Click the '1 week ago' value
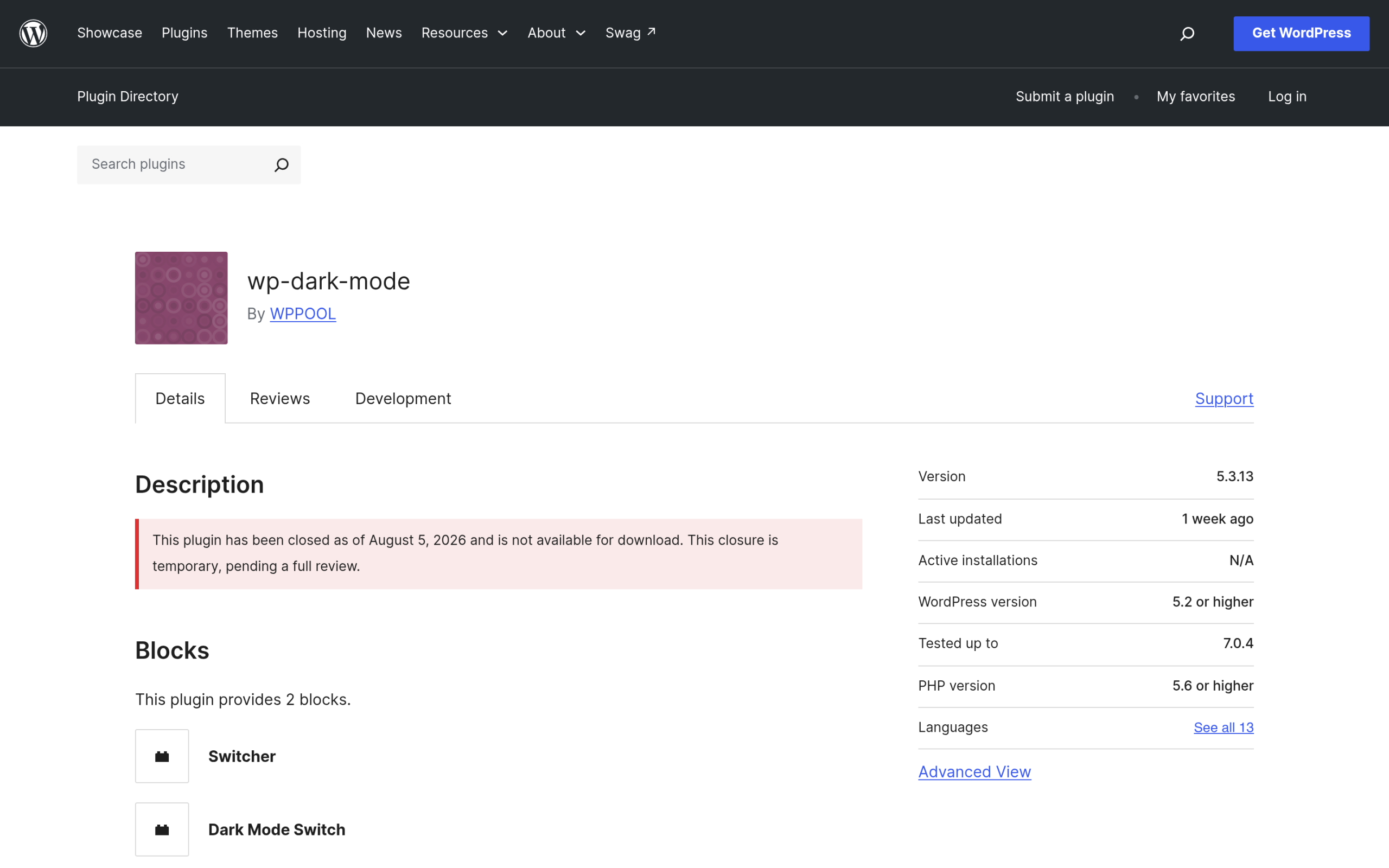Viewport: 1389px width, 868px height. (x=1218, y=519)
